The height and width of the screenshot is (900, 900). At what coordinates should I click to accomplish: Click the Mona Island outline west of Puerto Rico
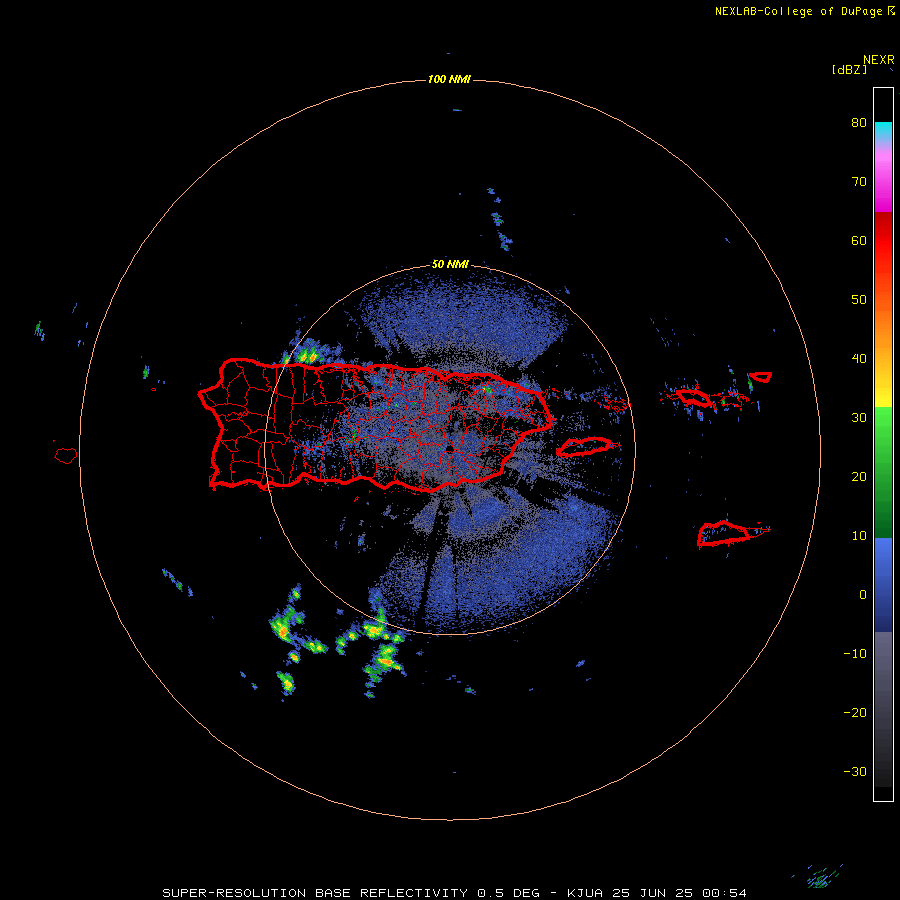[66, 456]
